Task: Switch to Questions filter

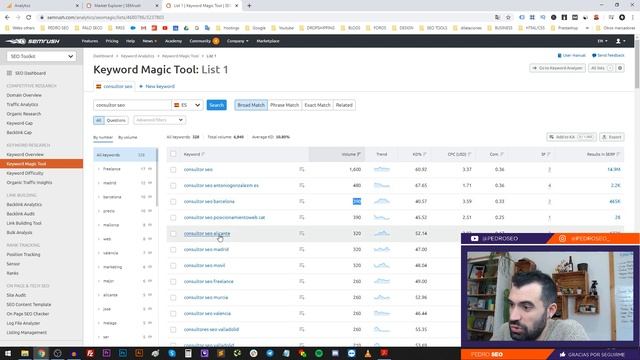Action: [116, 120]
